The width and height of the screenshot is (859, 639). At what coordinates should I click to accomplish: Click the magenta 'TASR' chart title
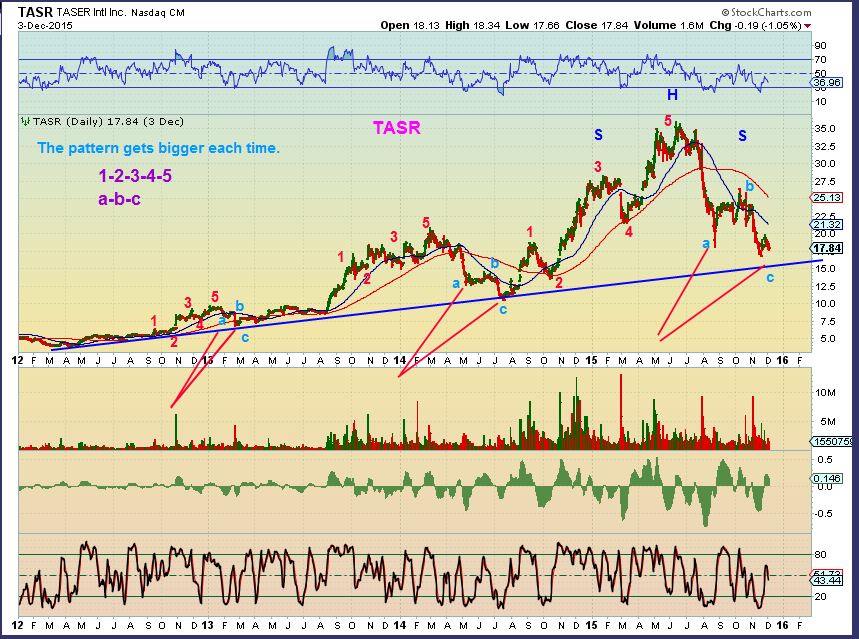click(397, 128)
